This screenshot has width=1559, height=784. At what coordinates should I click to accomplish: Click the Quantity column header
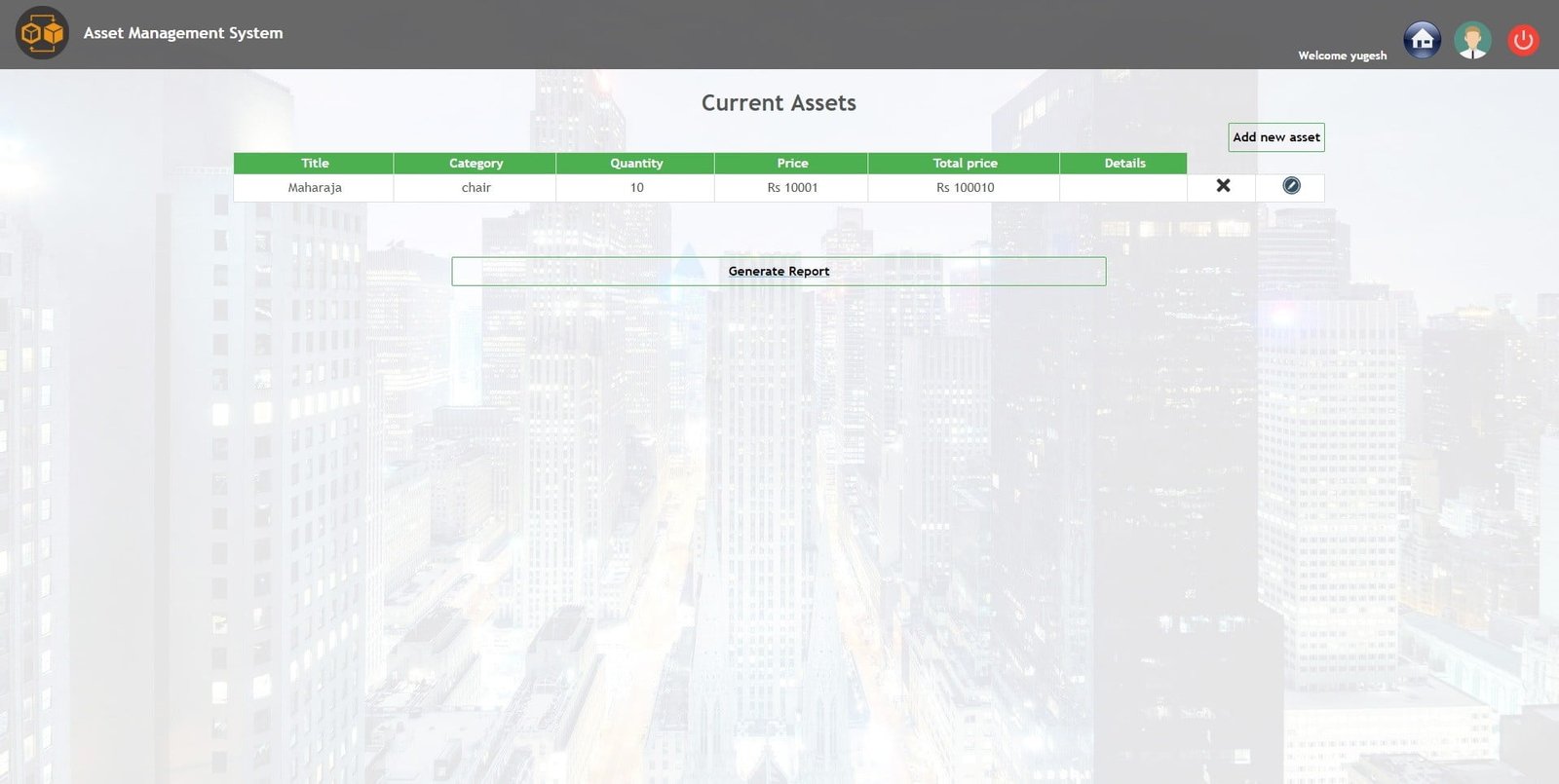coord(635,164)
